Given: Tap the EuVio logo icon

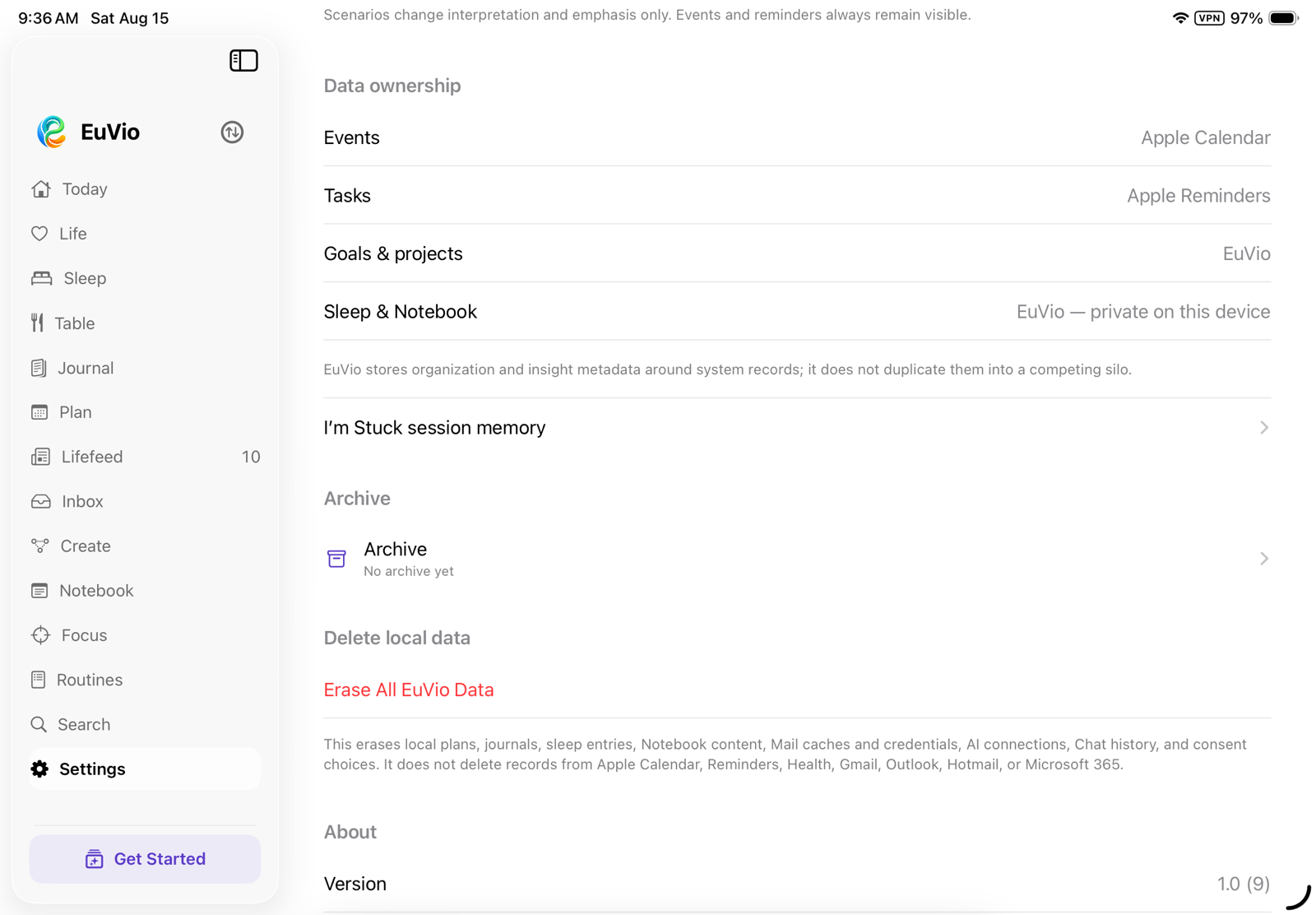Looking at the screenshot, I should point(52,132).
